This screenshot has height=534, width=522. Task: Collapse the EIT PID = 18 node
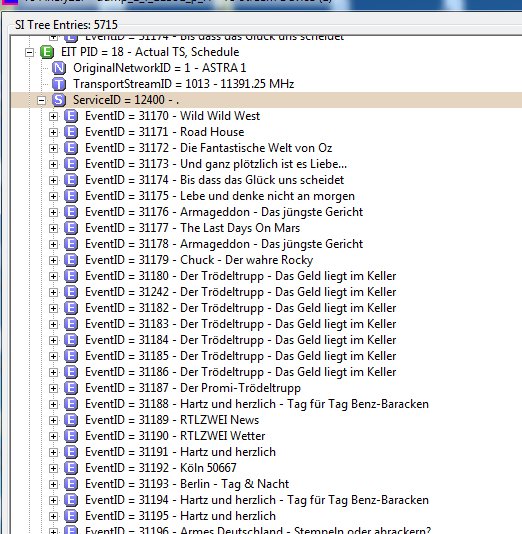click(x=30, y=52)
